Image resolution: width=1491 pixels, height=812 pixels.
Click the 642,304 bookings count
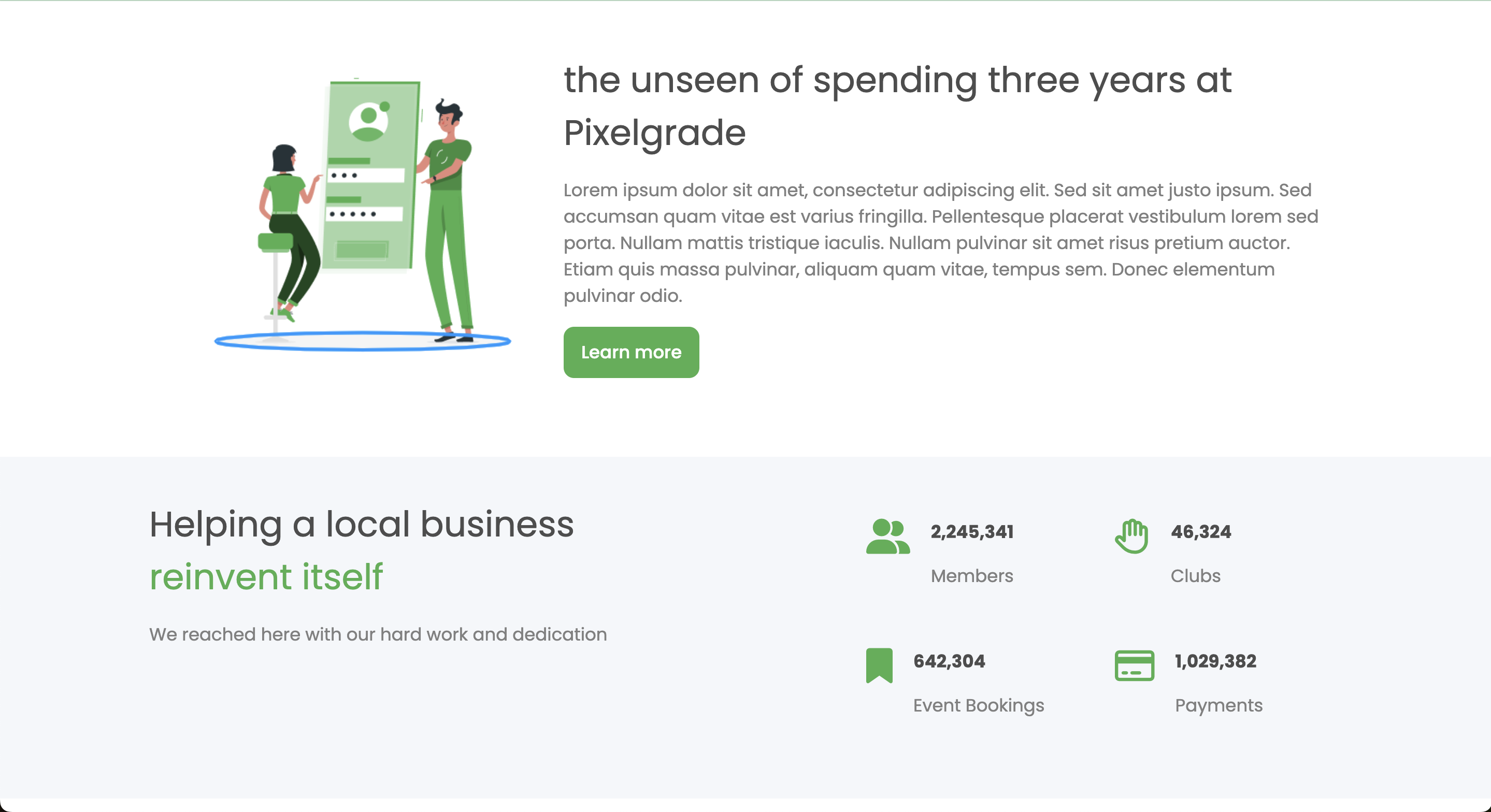click(x=949, y=661)
